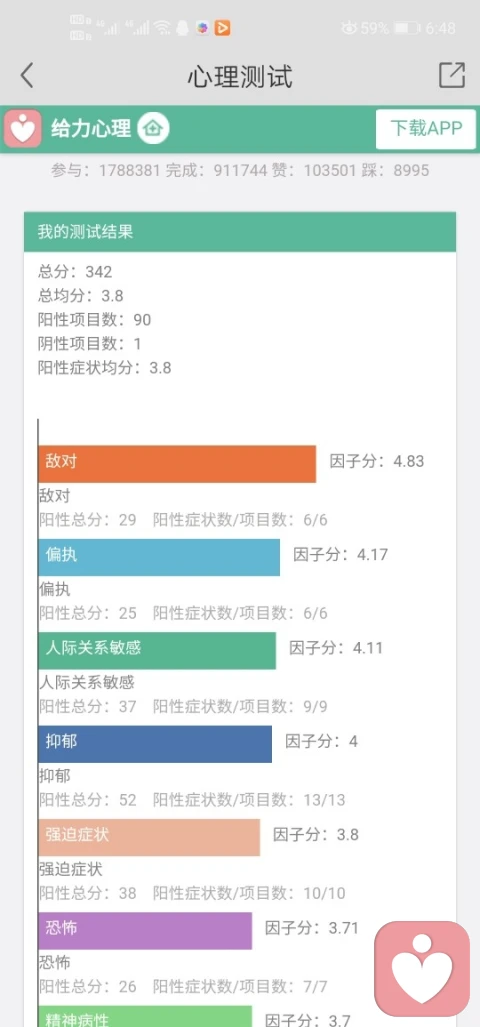This screenshot has width=480, height=1027.
Task: Tap the orange video app notification icon
Action: (222, 28)
